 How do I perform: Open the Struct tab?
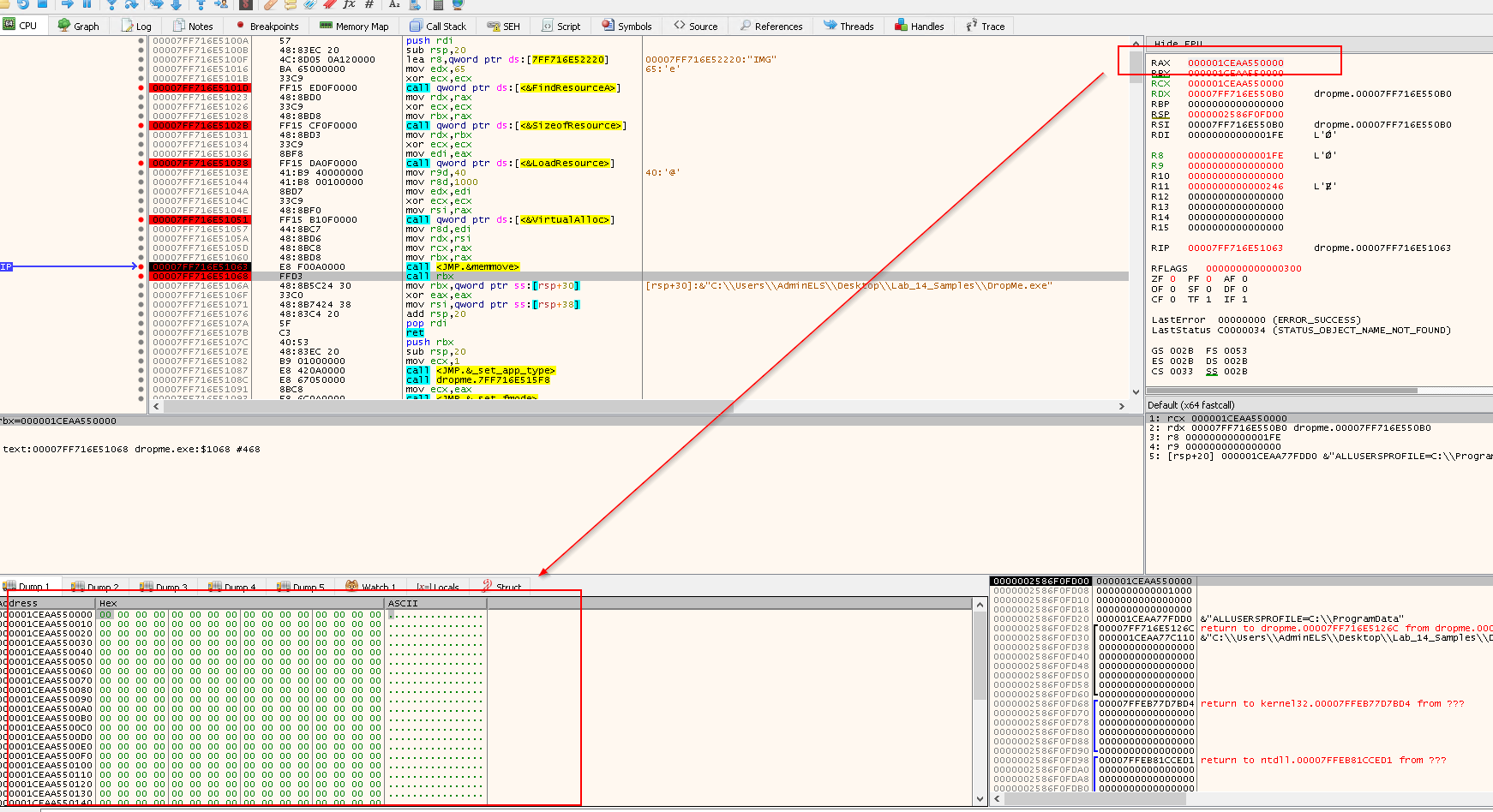pos(501,587)
